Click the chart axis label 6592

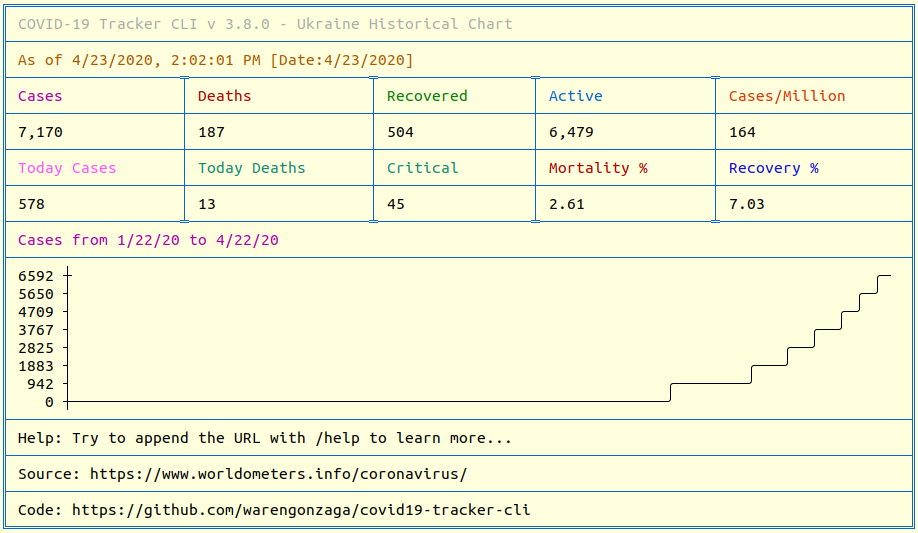tap(36, 276)
